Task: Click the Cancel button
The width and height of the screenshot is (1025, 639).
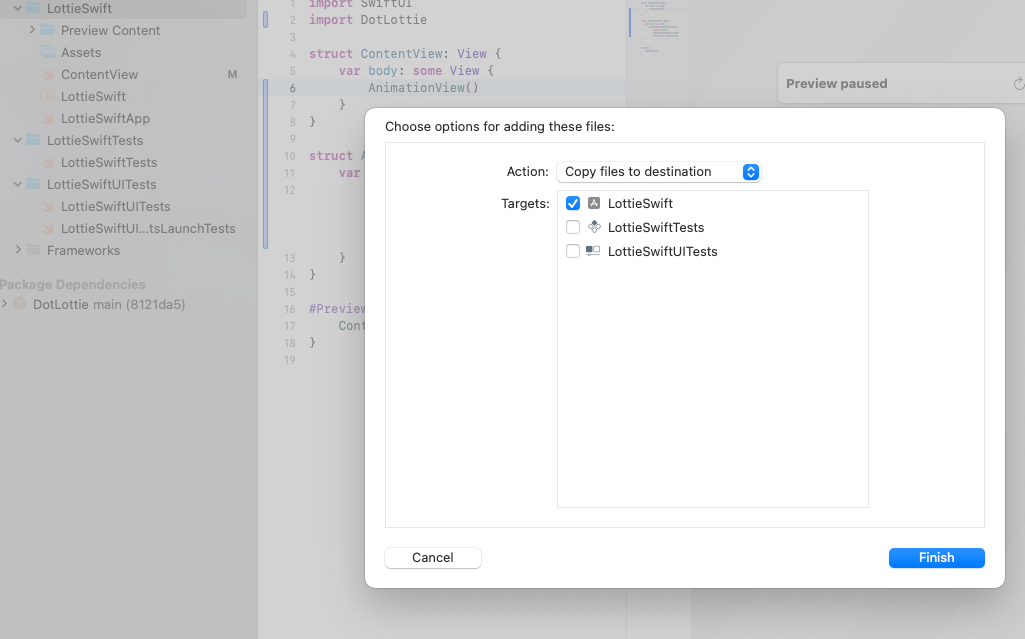Action: coord(433,557)
